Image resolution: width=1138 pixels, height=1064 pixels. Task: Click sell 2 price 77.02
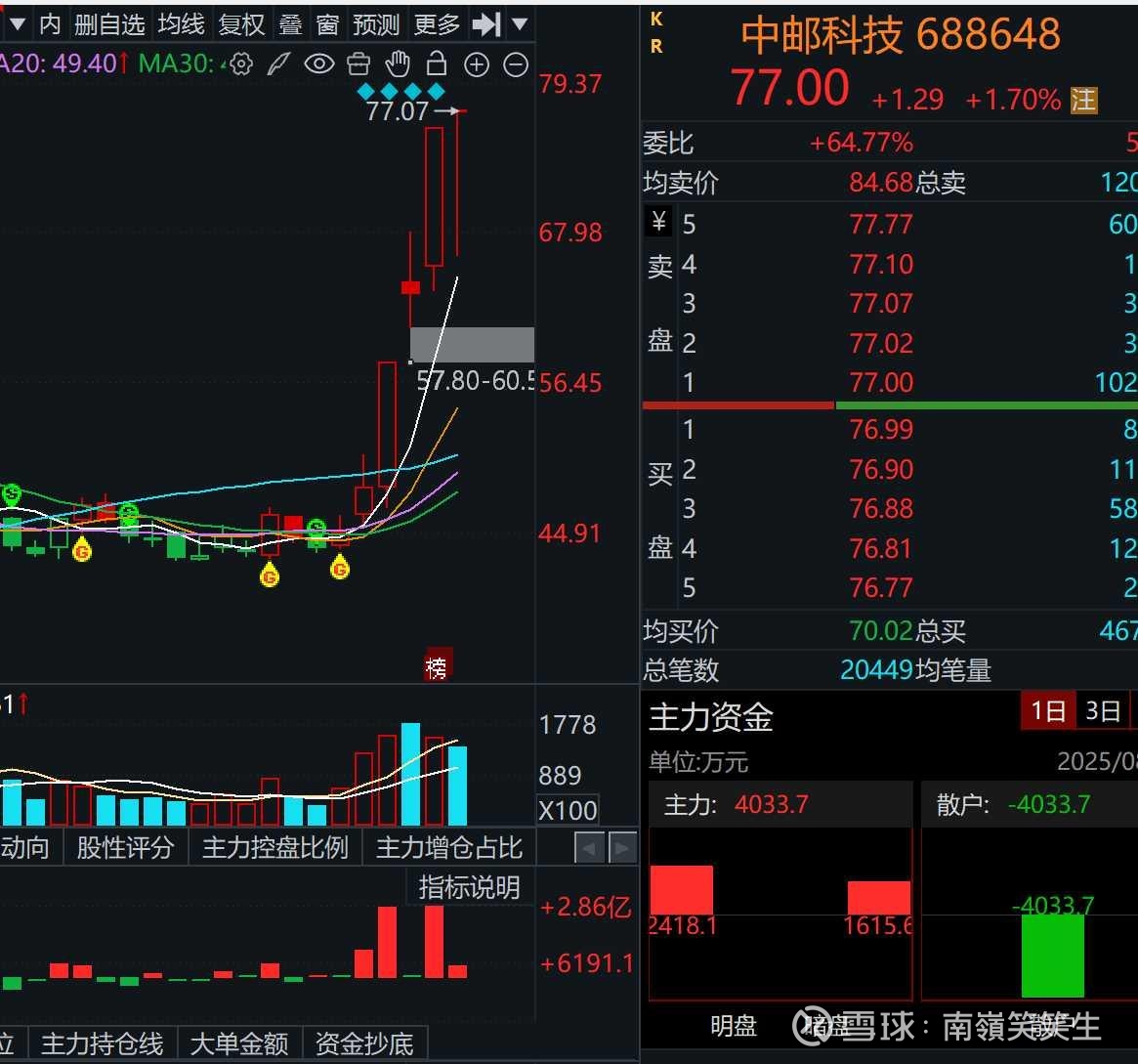click(x=881, y=343)
